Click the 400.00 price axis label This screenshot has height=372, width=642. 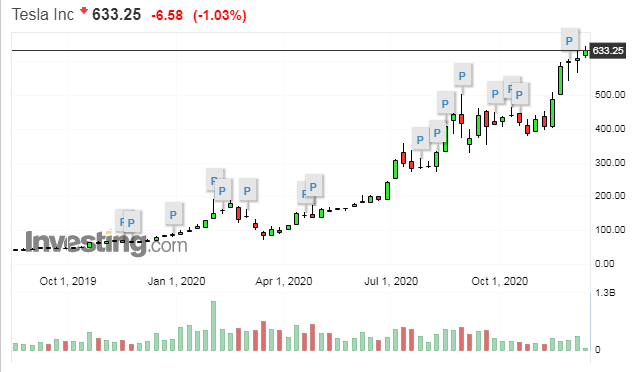(610, 129)
